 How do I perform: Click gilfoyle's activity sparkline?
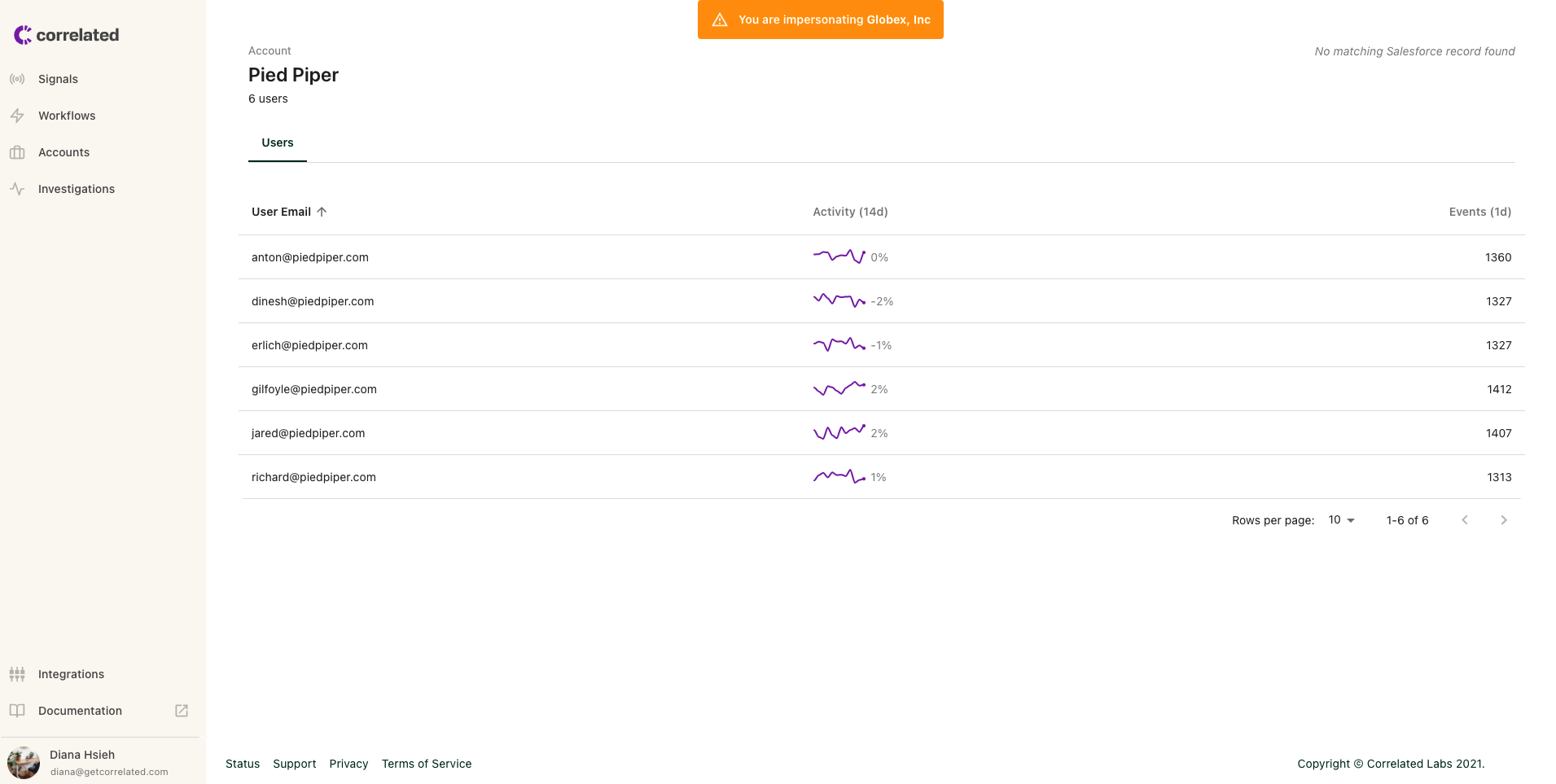click(x=839, y=388)
